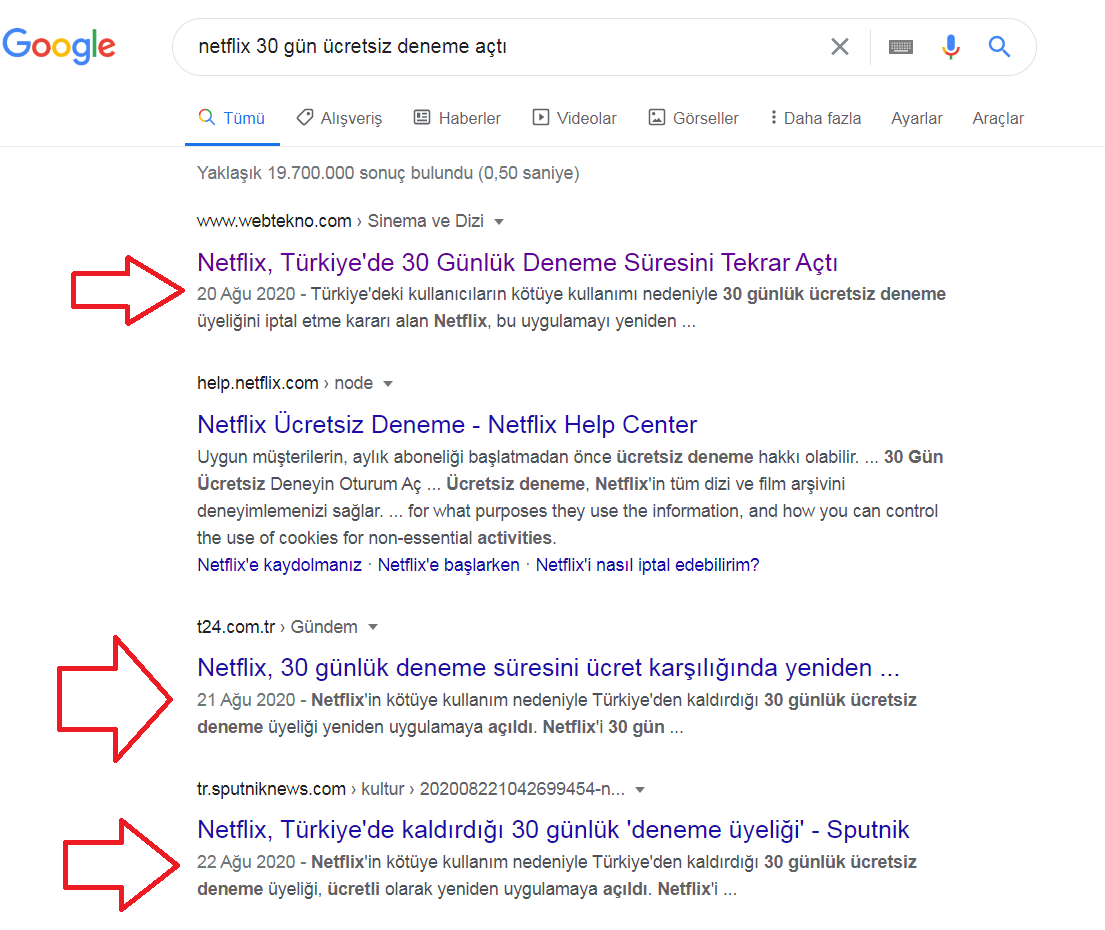Clear the search box with the X icon

tap(839, 46)
